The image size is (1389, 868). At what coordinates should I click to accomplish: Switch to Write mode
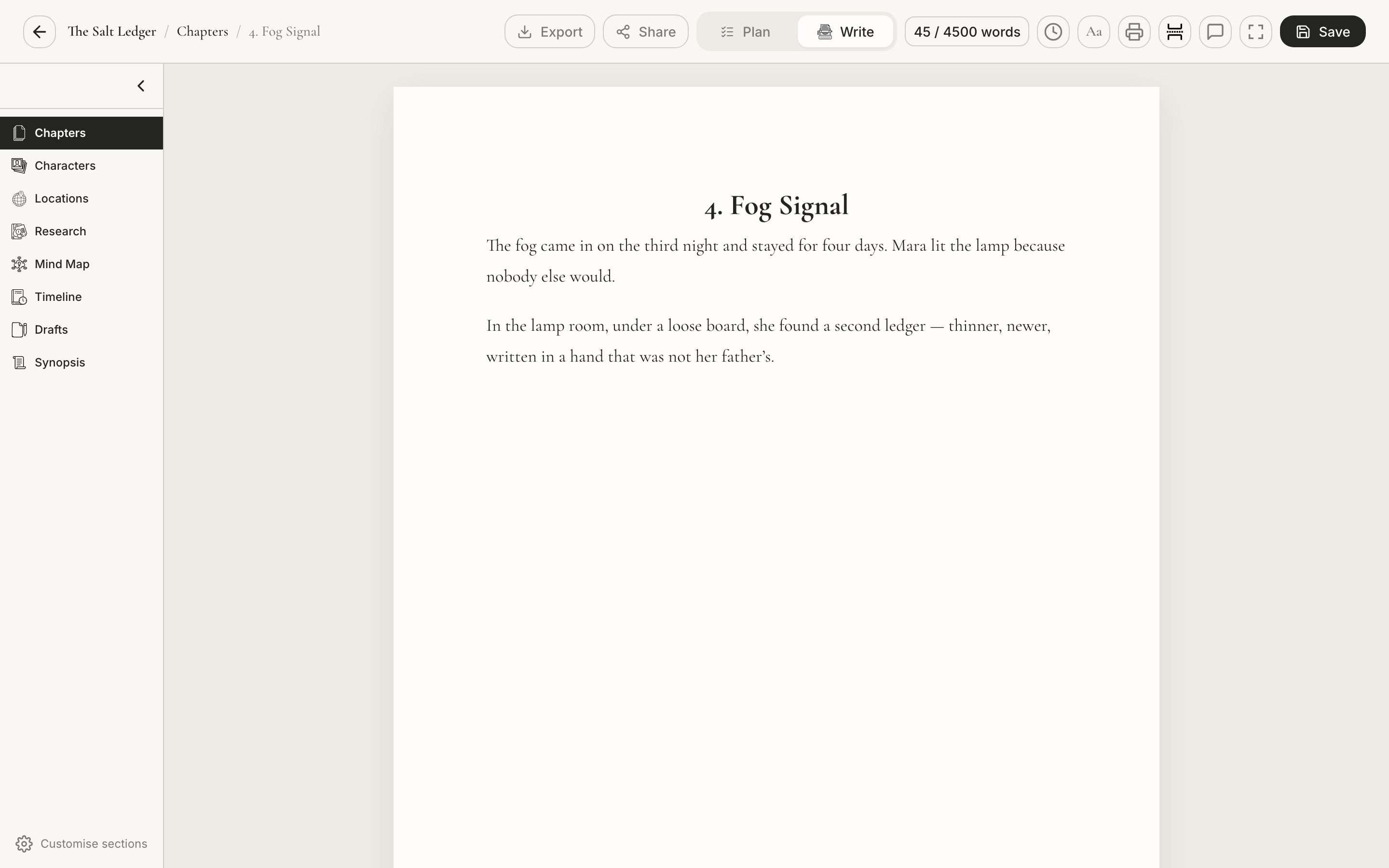(845, 31)
